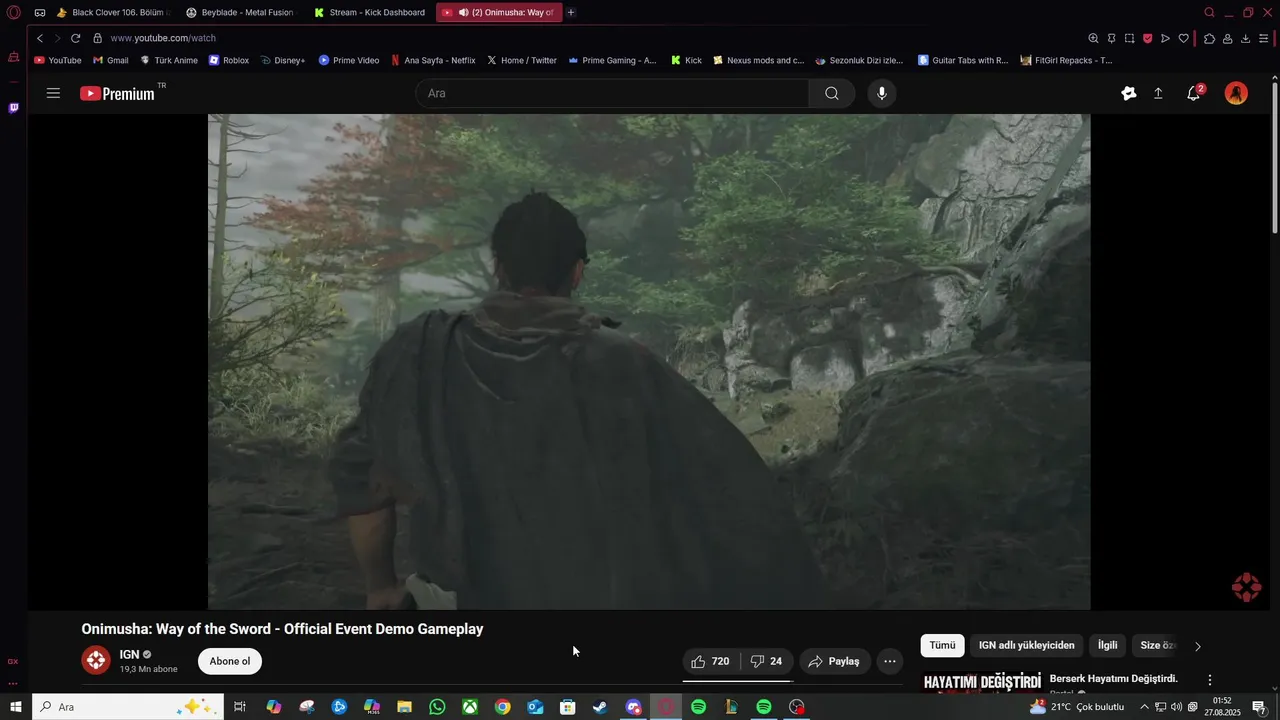Reload the page in browser toolbar
Image resolution: width=1280 pixels, height=720 pixels.
75,38
